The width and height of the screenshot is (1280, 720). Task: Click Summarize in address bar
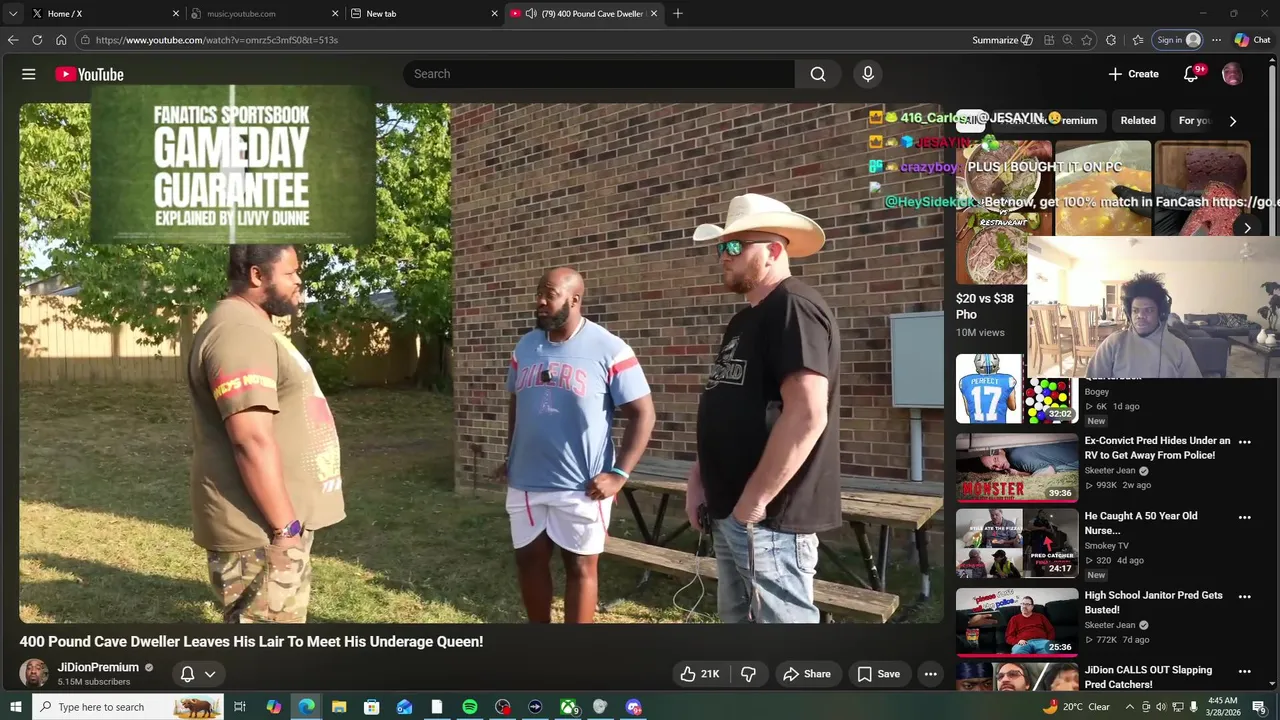tap(1002, 40)
